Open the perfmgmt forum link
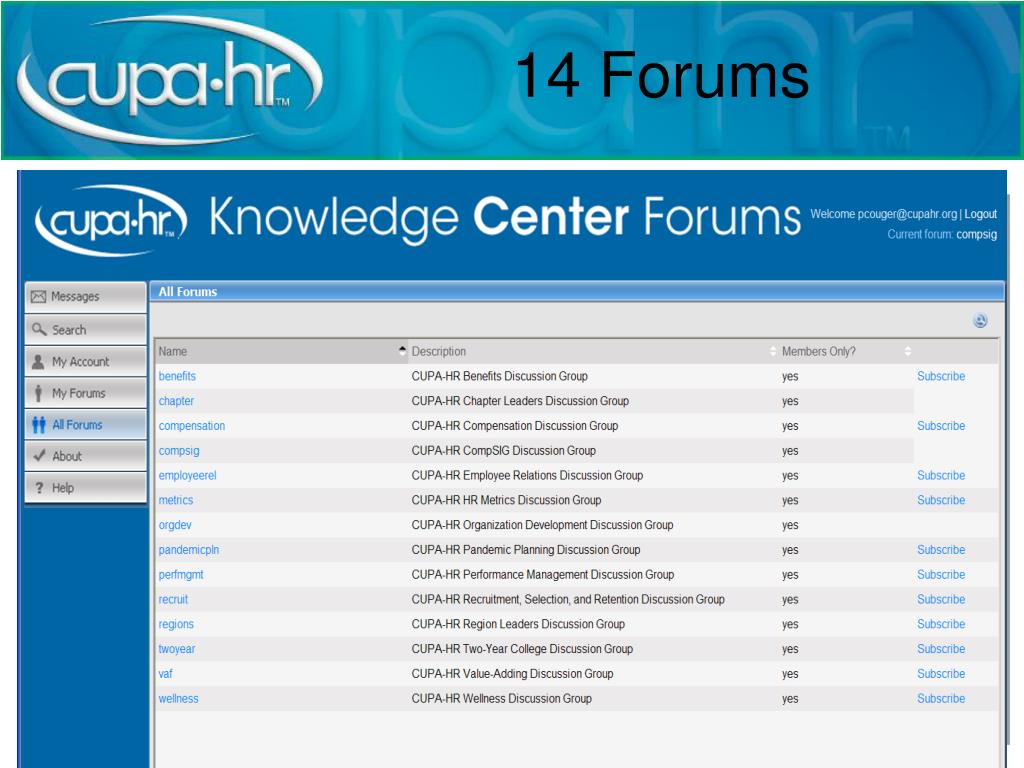1024x768 pixels. (x=181, y=575)
